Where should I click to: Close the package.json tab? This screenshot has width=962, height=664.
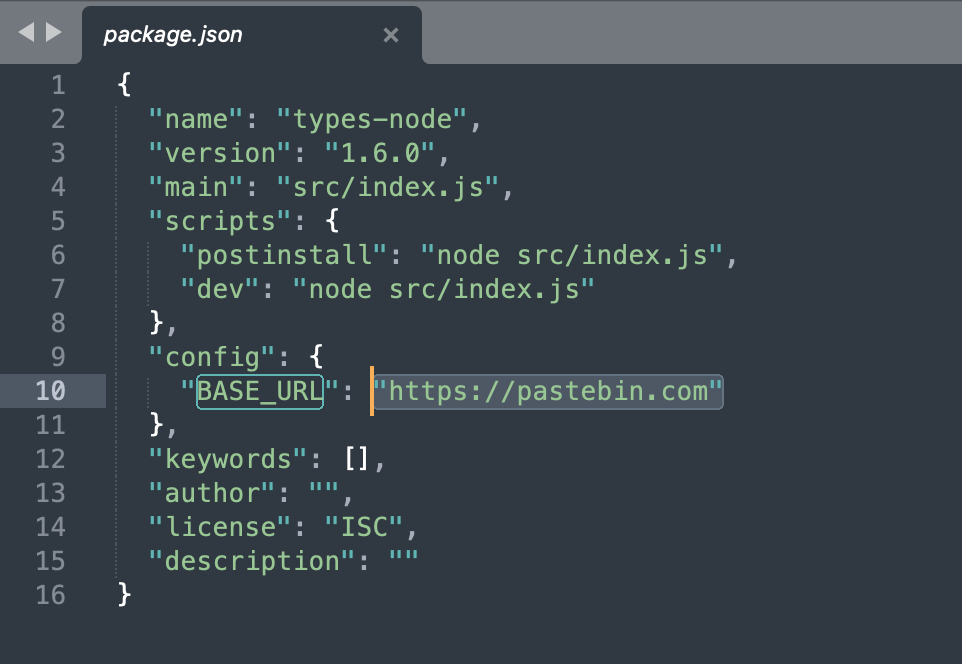tap(391, 35)
